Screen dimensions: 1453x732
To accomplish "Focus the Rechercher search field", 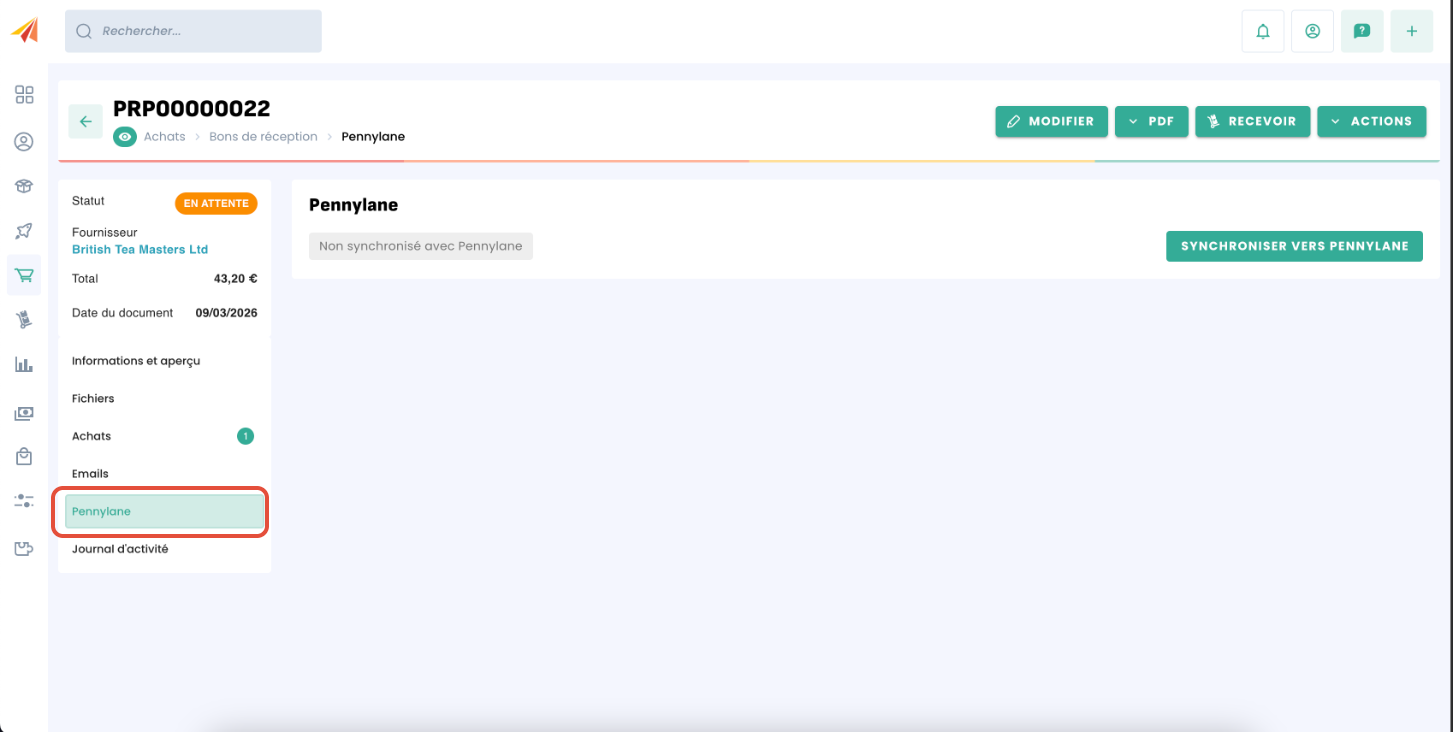I will pyautogui.click(x=194, y=31).
